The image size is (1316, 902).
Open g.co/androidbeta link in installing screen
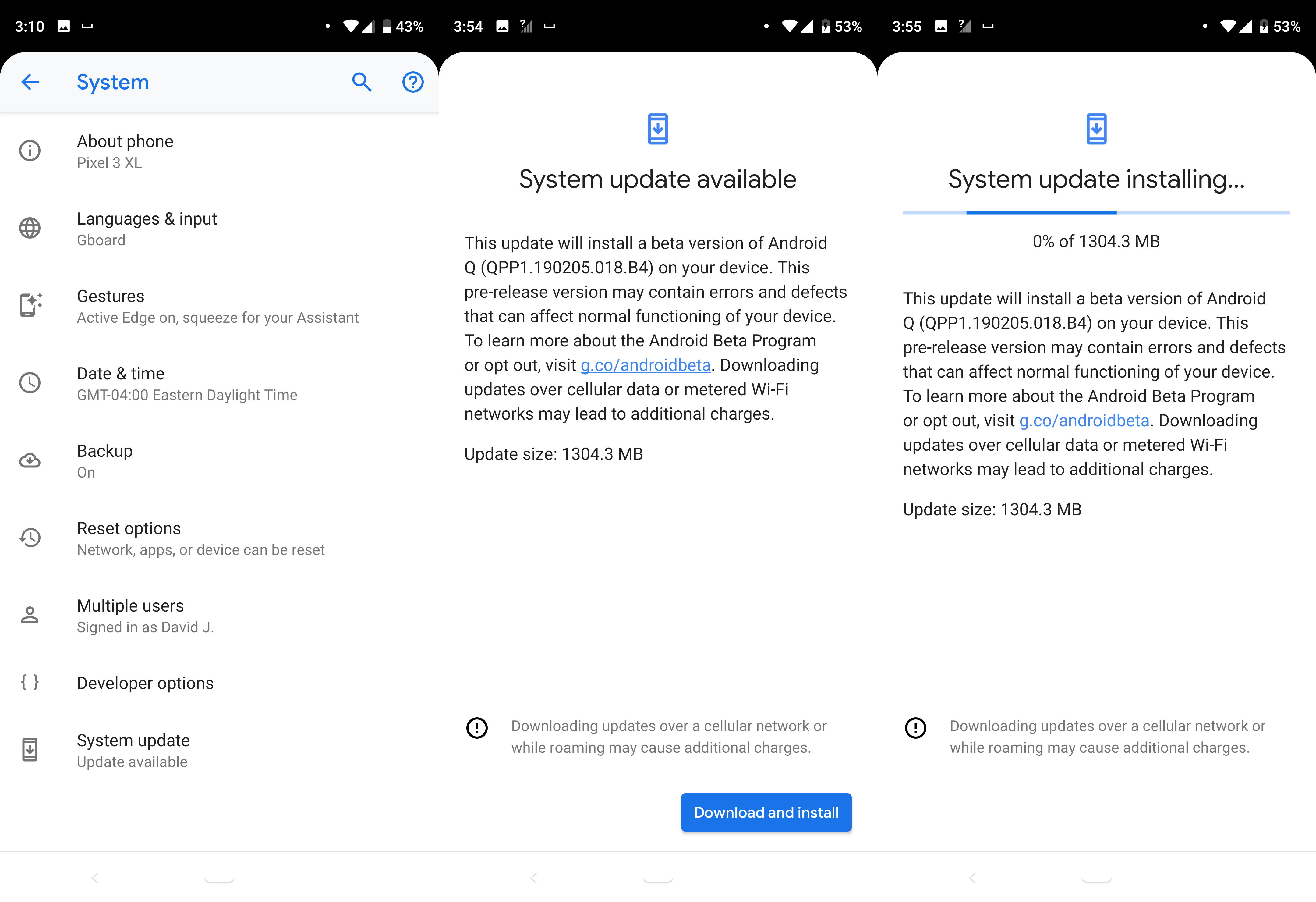point(1084,421)
